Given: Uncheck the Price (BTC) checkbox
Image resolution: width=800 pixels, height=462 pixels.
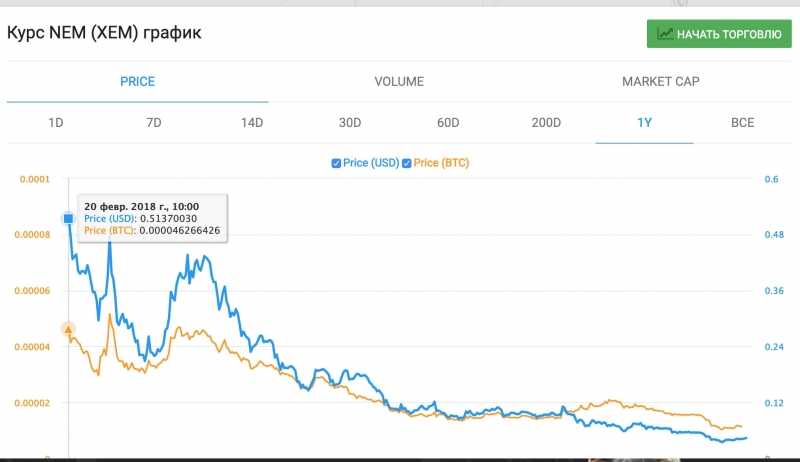Looking at the screenshot, I should coord(407,163).
